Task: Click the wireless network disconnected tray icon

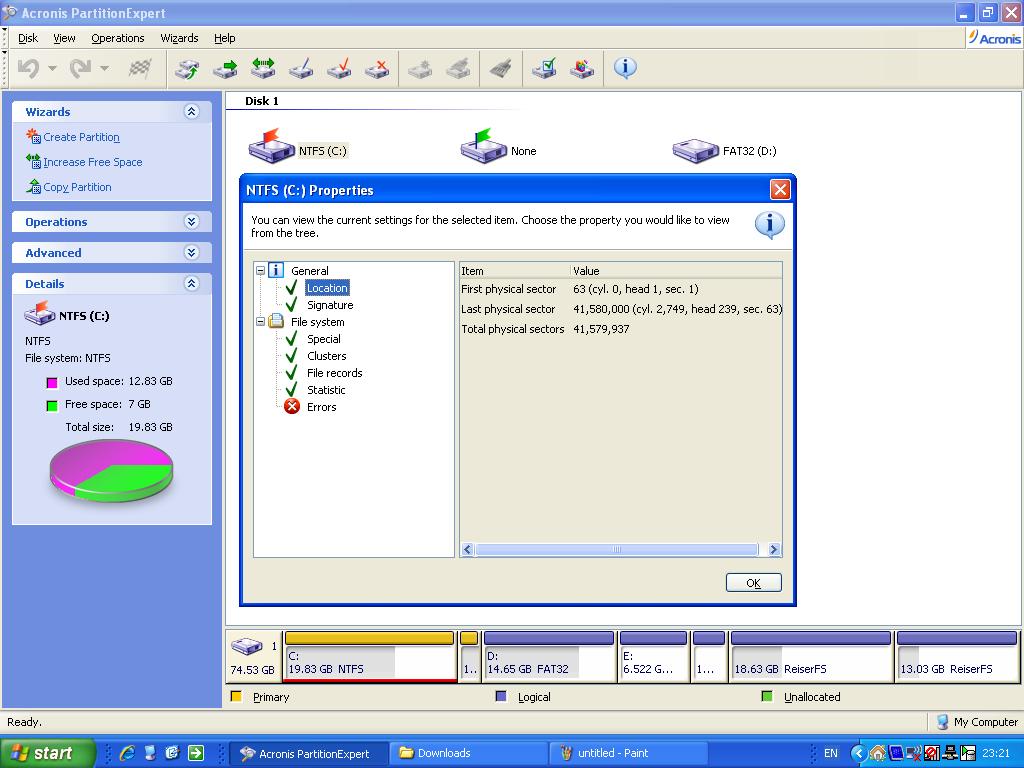Action: [914, 753]
